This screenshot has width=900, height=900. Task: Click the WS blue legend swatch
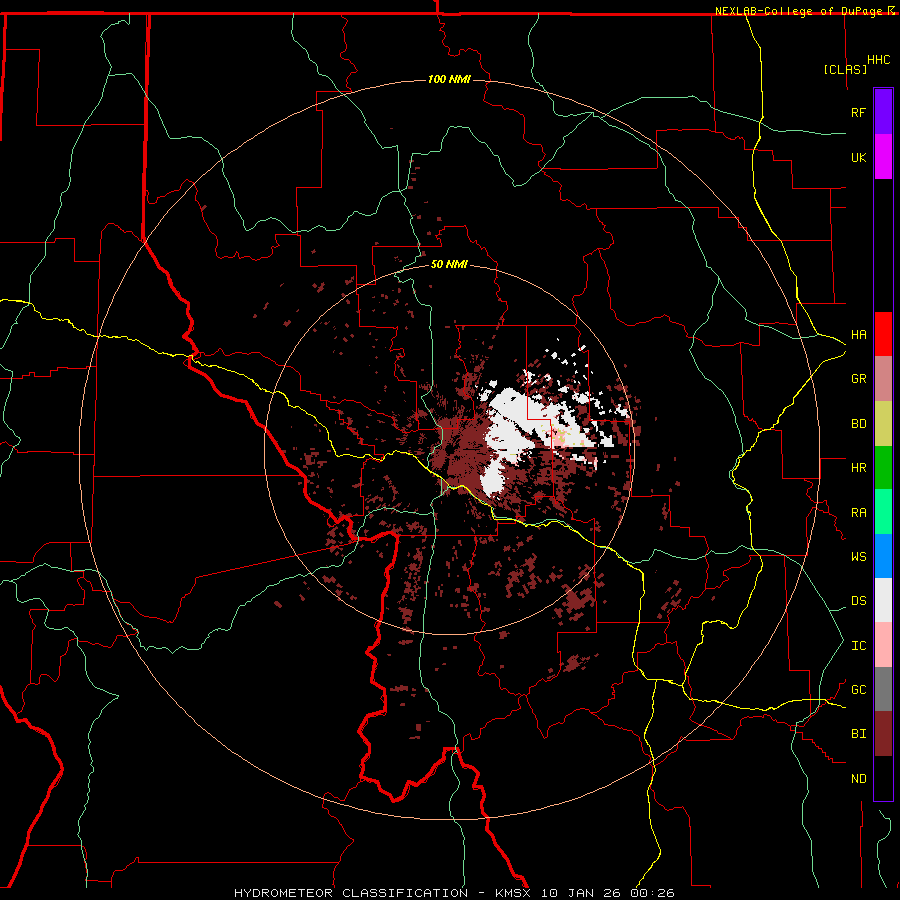coord(883,556)
